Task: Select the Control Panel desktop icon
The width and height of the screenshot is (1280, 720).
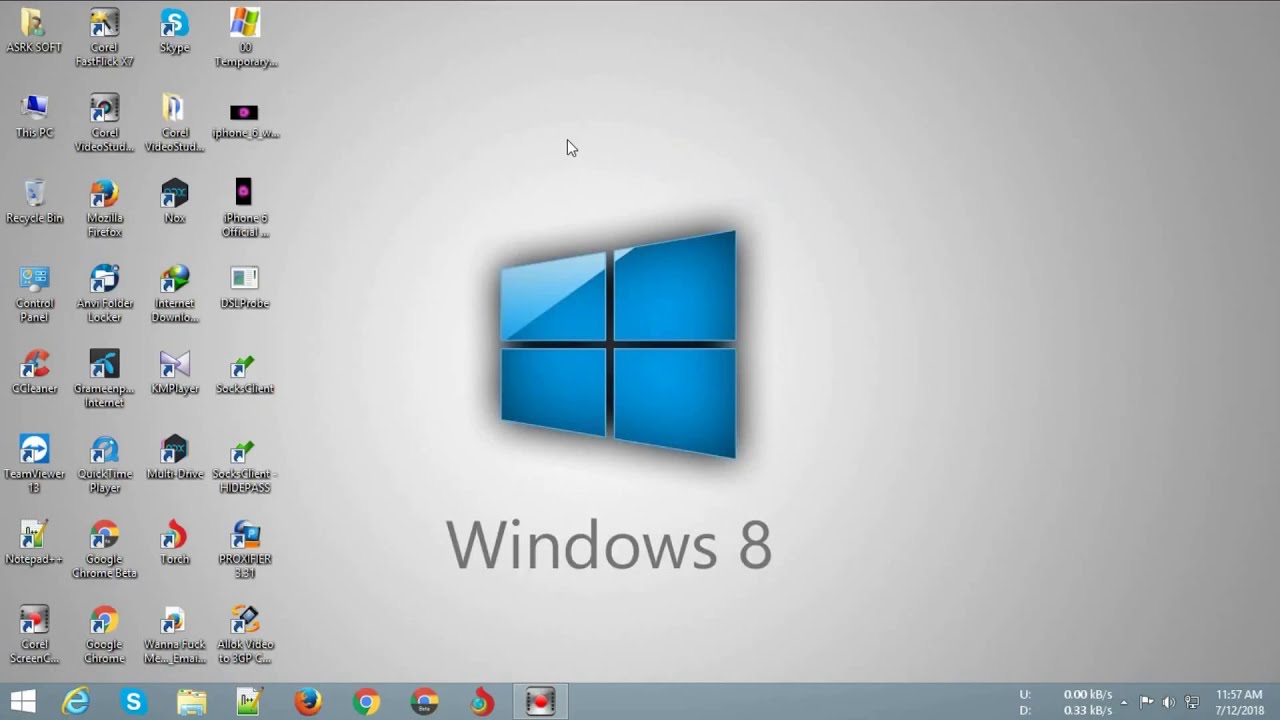Action: point(34,294)
